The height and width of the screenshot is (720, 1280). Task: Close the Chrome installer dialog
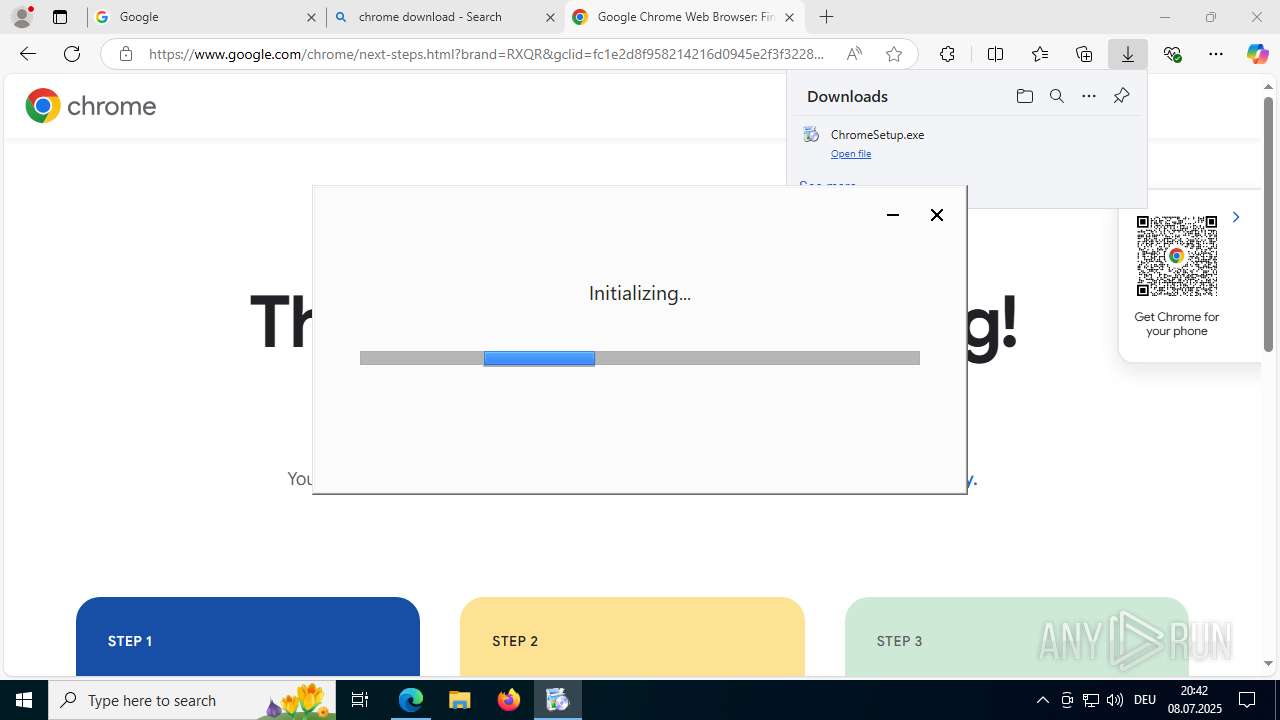click(x=937, y=215)
